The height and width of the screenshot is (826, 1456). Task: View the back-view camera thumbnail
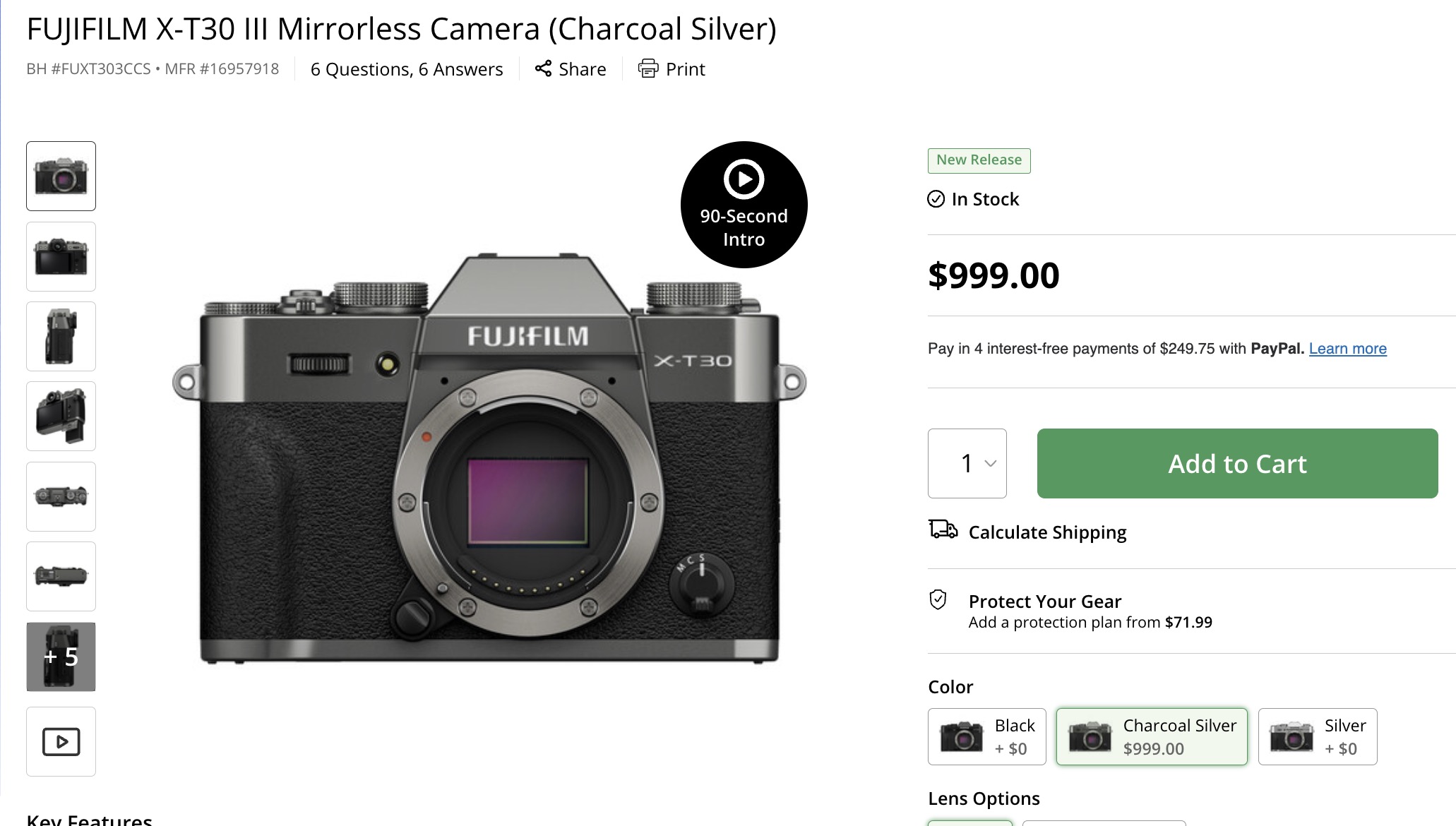tap(61, 256)
